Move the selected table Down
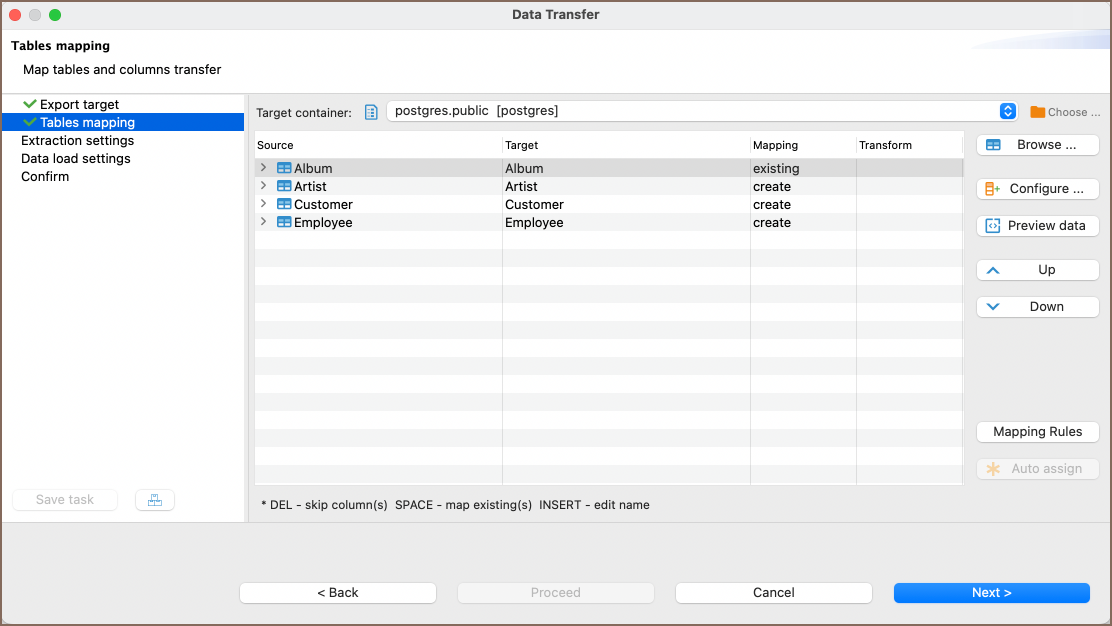Image resolution: width=1112 pixels, height=626 pixels. click(x=1037, y=307)
